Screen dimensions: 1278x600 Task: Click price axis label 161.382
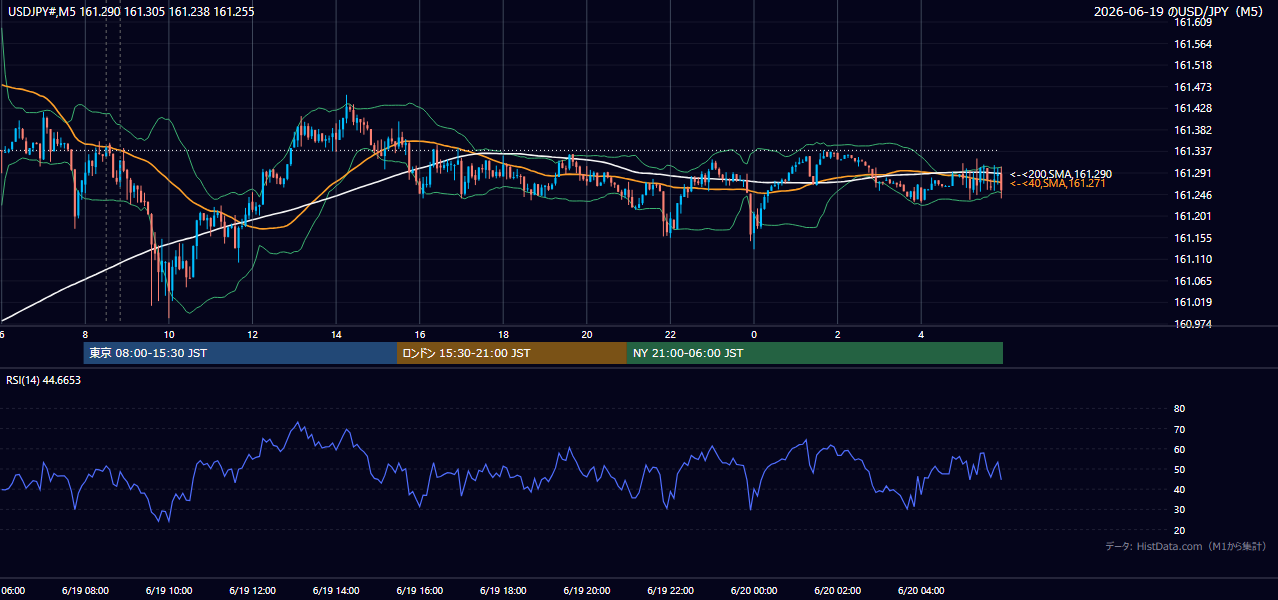click(x=1192, y=130)
